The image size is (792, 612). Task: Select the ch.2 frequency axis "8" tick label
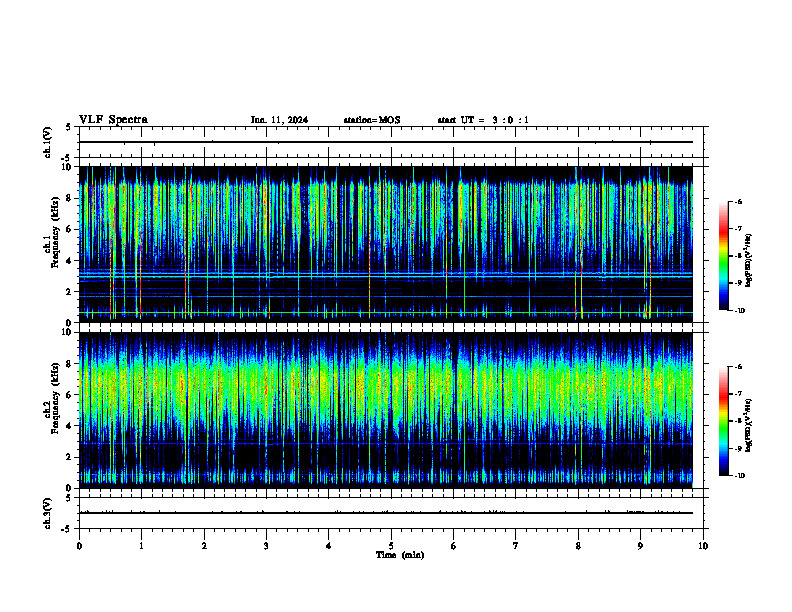[71, 364]
